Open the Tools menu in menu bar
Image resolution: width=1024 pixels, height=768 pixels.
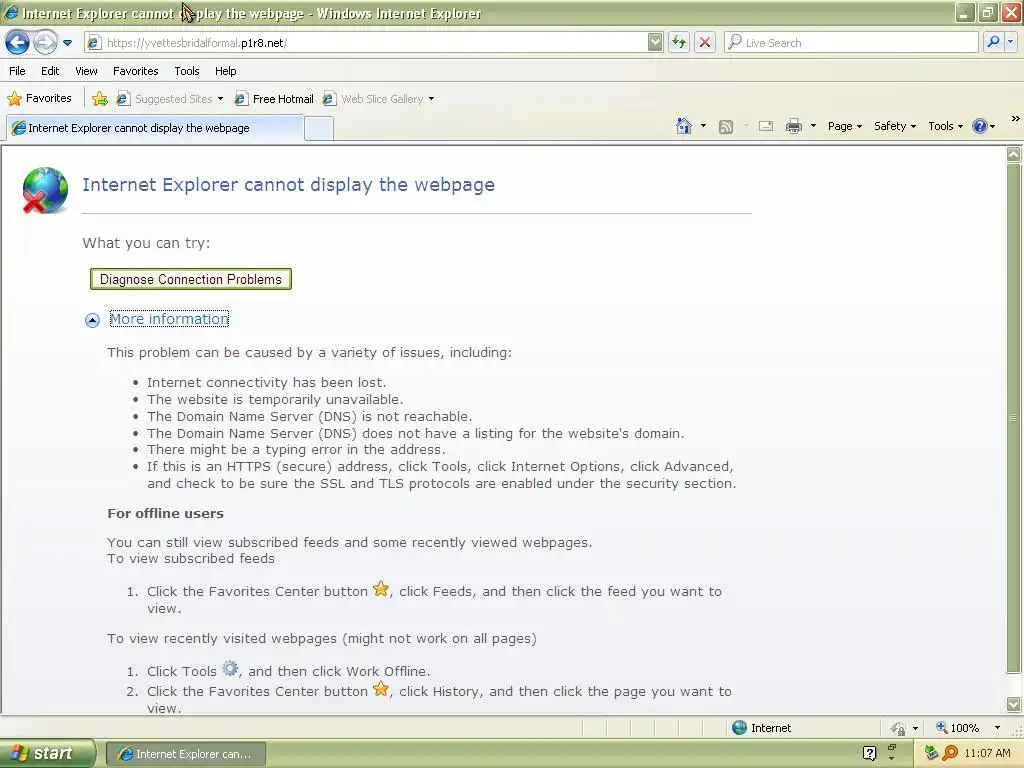pyautogui.click(x=187, y=71)
